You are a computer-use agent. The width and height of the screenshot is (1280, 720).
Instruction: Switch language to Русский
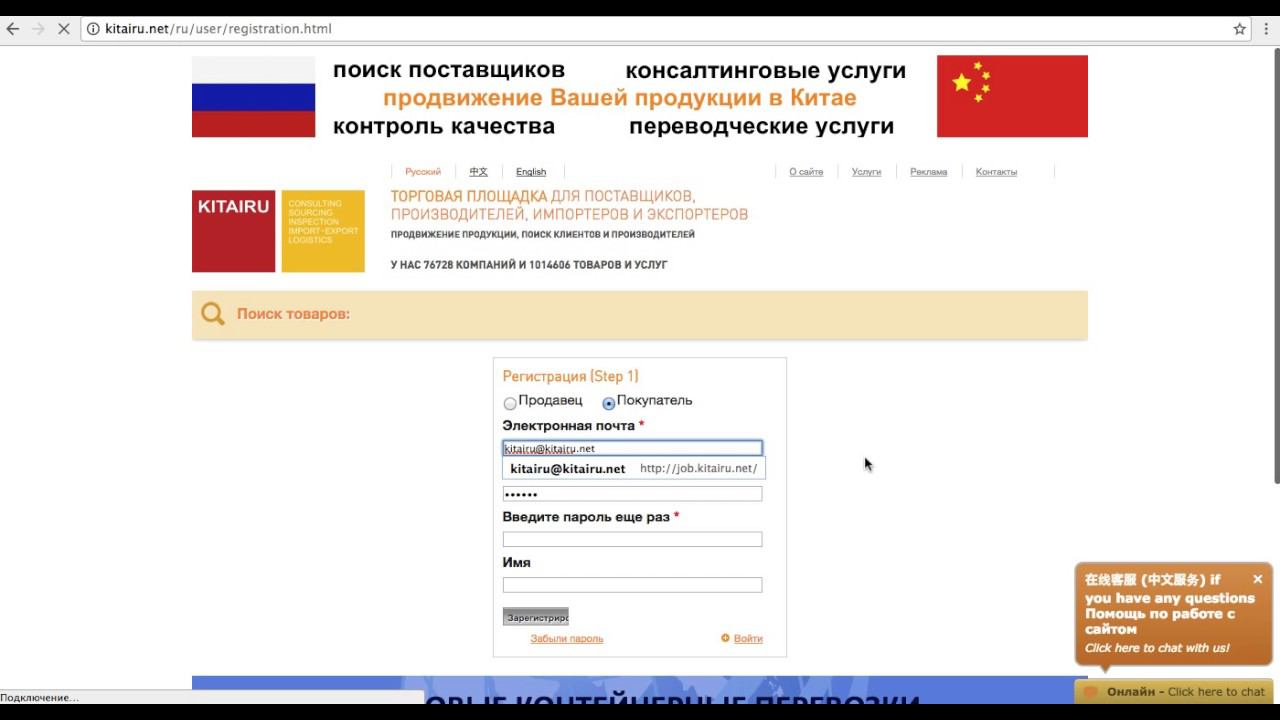[423, 172]
